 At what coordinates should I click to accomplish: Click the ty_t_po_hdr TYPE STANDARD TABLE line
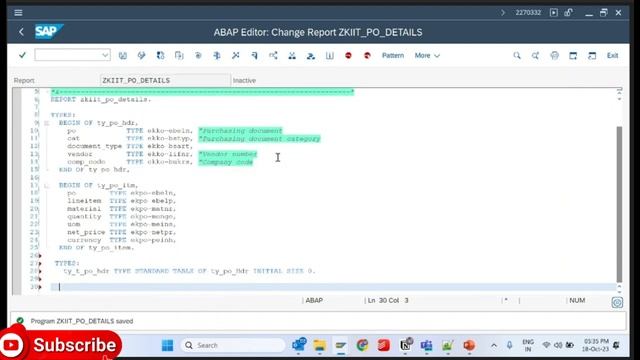pyautogui.click(x=189, y=271)
